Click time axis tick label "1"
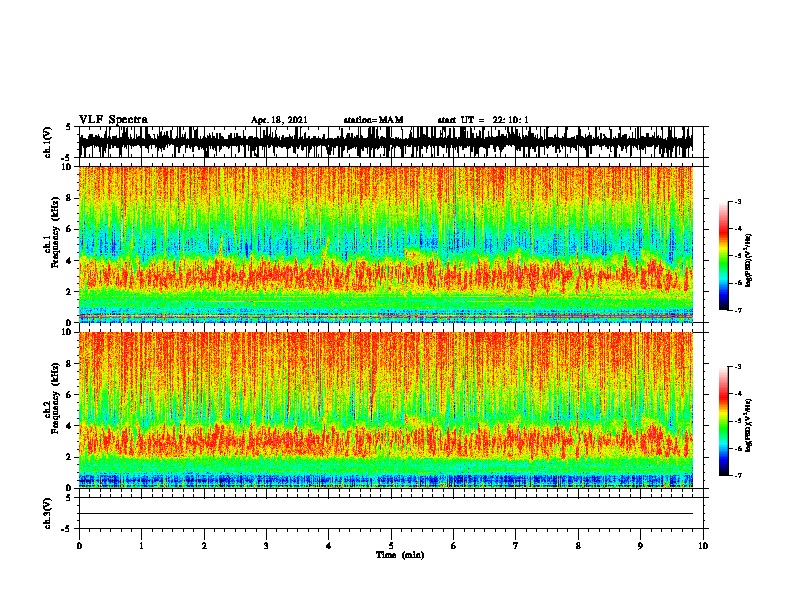The image size is (792, 612). click(x=141, y=546)
